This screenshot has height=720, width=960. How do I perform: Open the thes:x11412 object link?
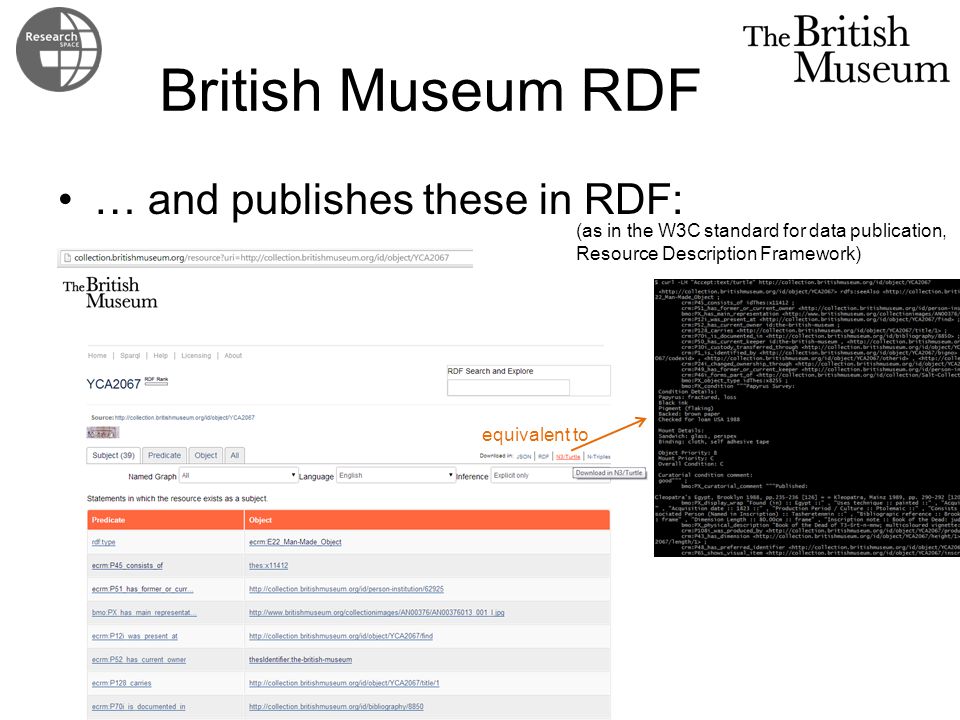tap(268, 566)
